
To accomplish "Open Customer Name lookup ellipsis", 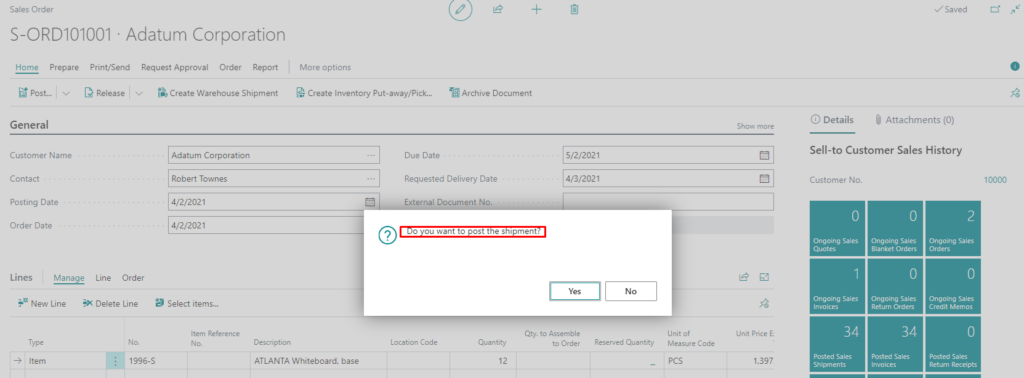I will click(371, 155).
